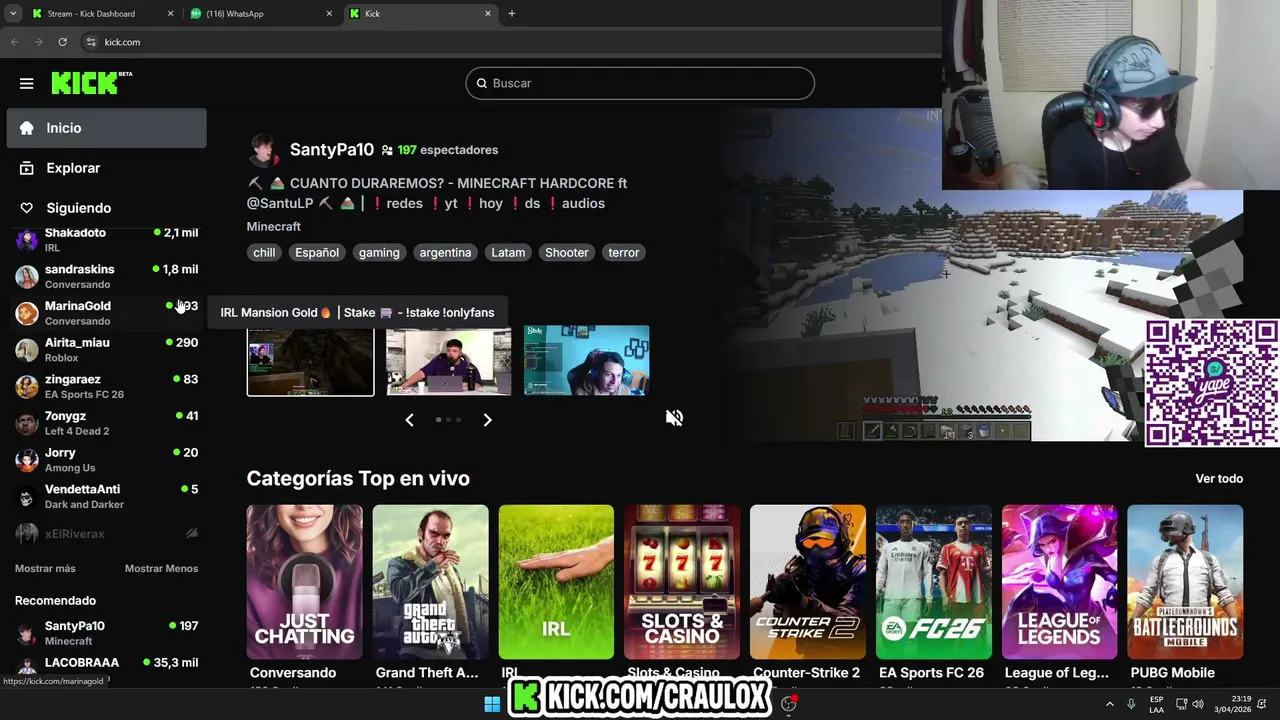This screenshot has height=720, width=1280.
Task: Open Explorar in sidebar
Action: pos(106,168)
